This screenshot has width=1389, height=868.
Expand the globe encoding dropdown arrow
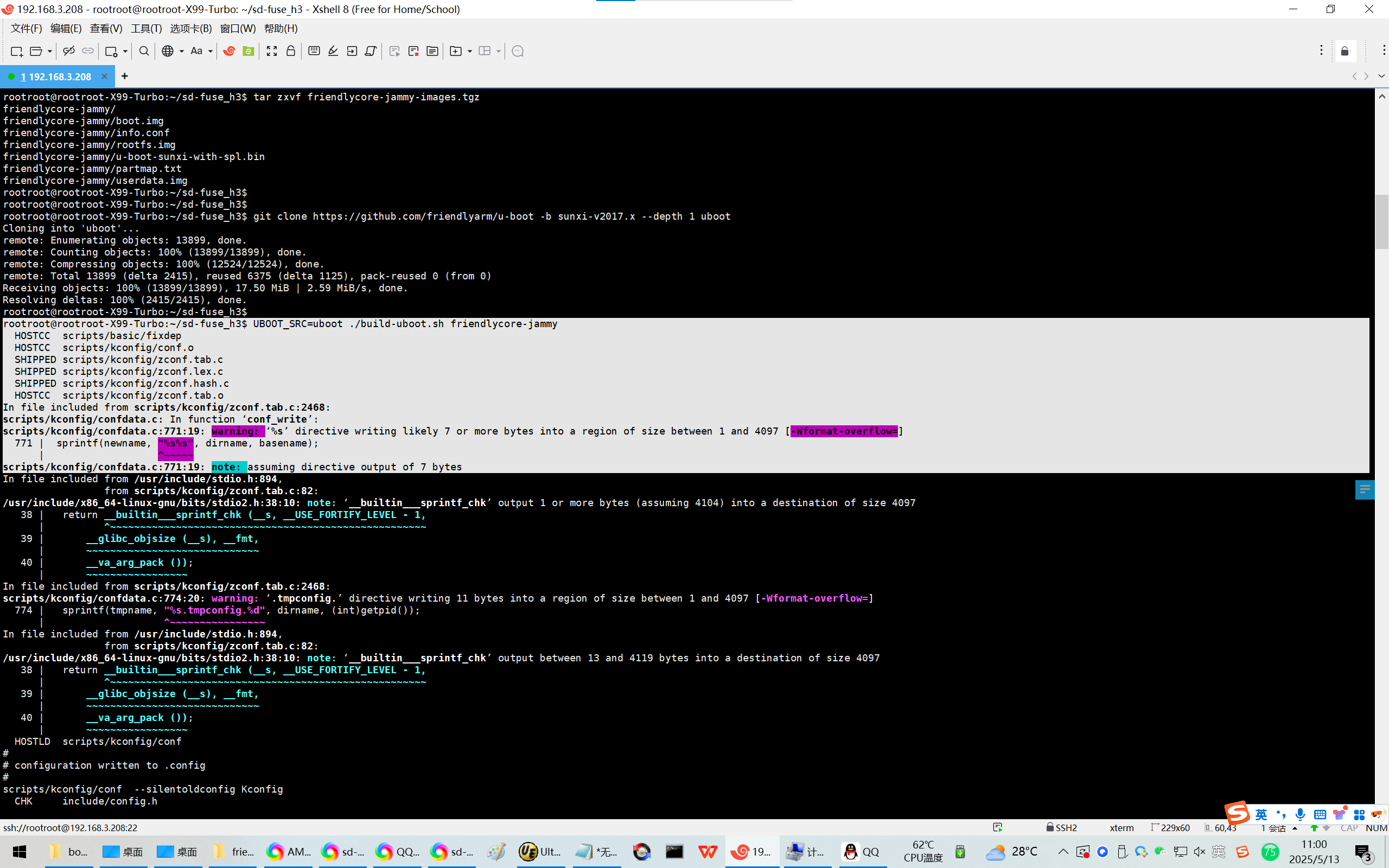click(x=181, y=51)
